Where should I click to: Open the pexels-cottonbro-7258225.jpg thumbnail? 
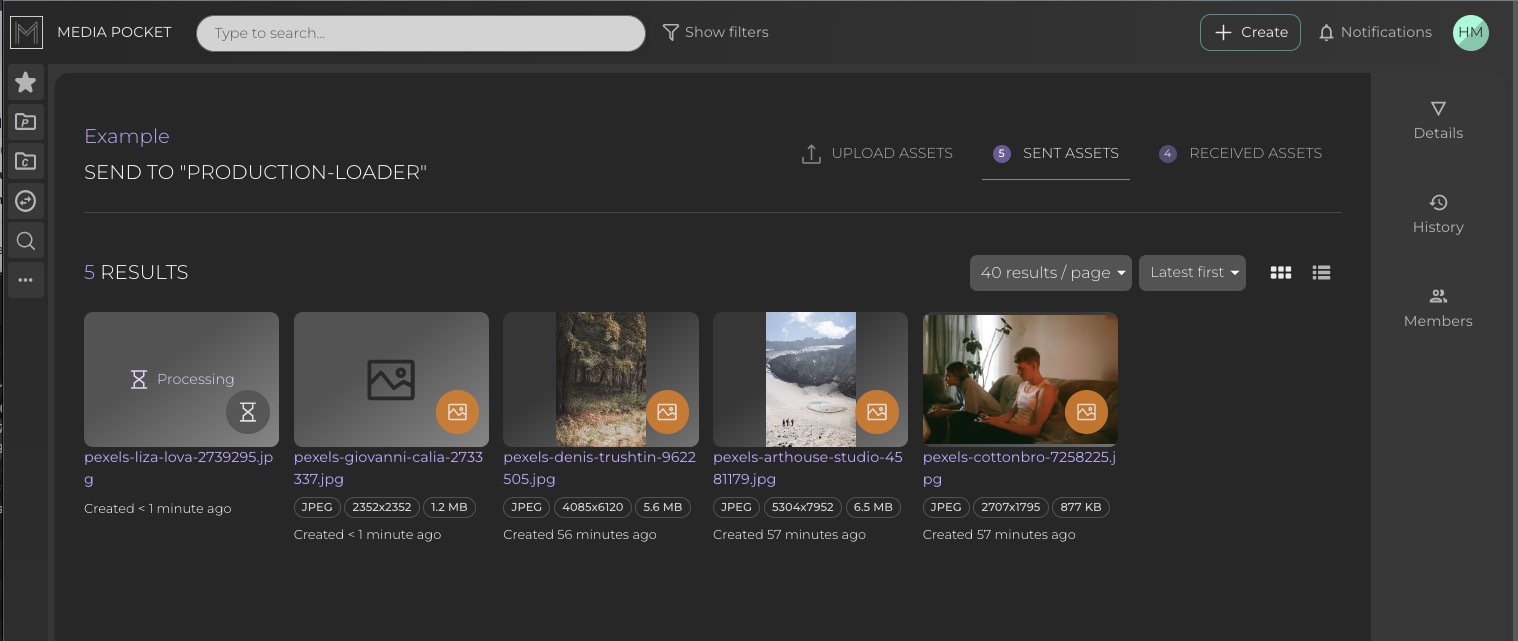pyautogui.click(x=1019, y=379)
